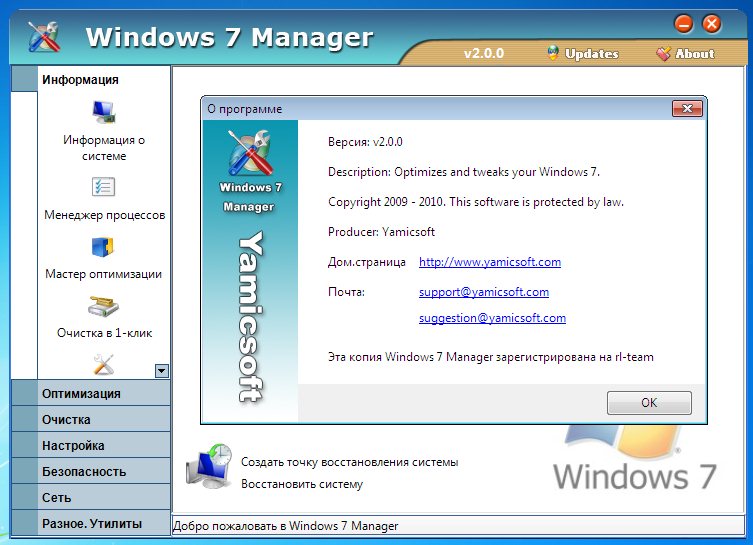Click the Очистка в 1-клик icon
The image size is (753, 545).
click(104, 305)
